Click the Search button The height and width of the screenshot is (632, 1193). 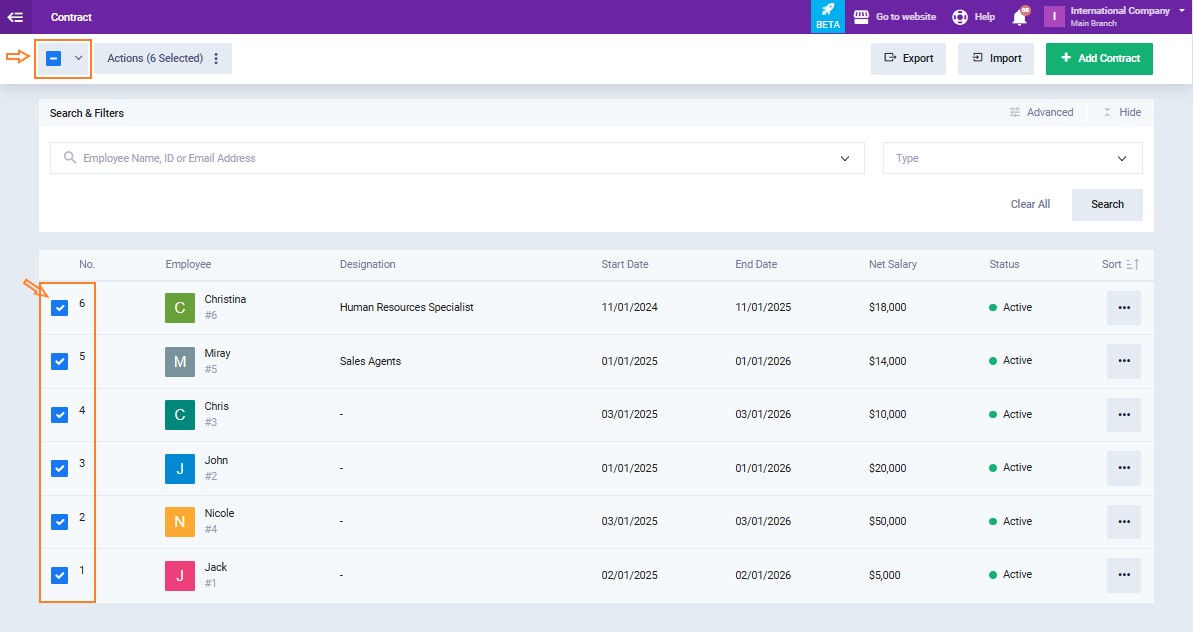tap(1107, 205)
